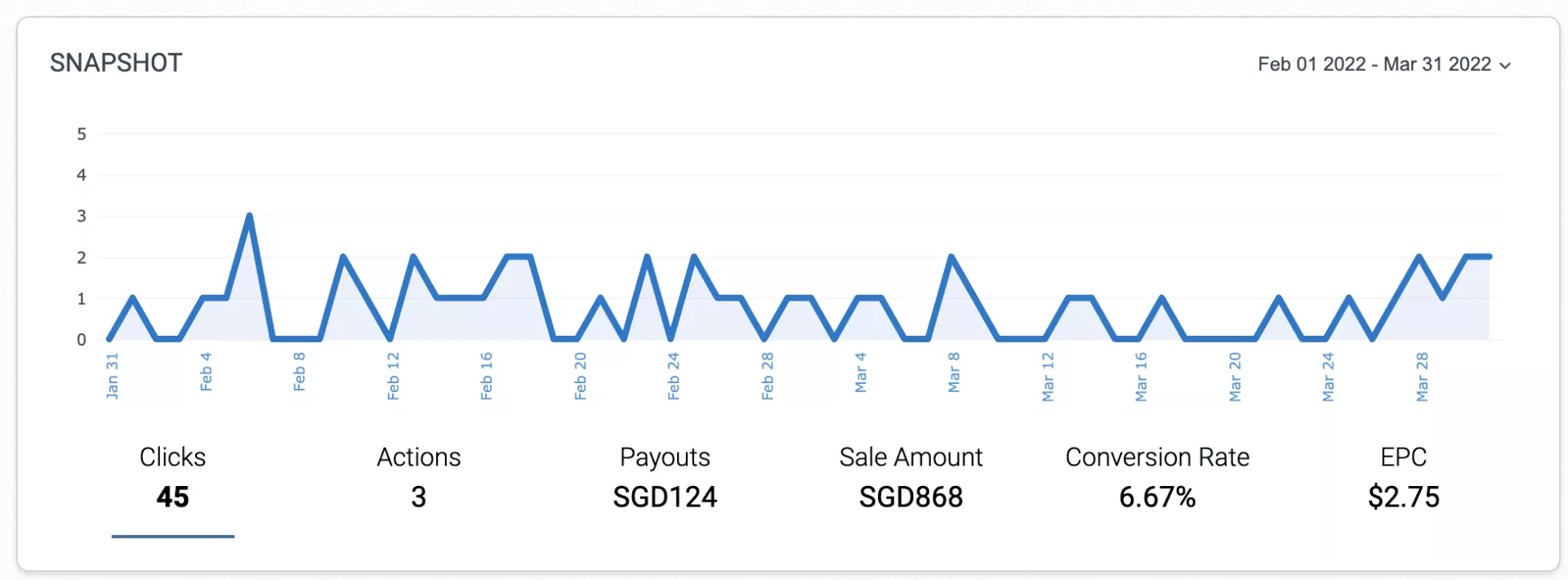Image resolution: width=1568 pixels, height=580 pixels.
Task: Click the SGD124 payouts value
Action: pos(665,497)
